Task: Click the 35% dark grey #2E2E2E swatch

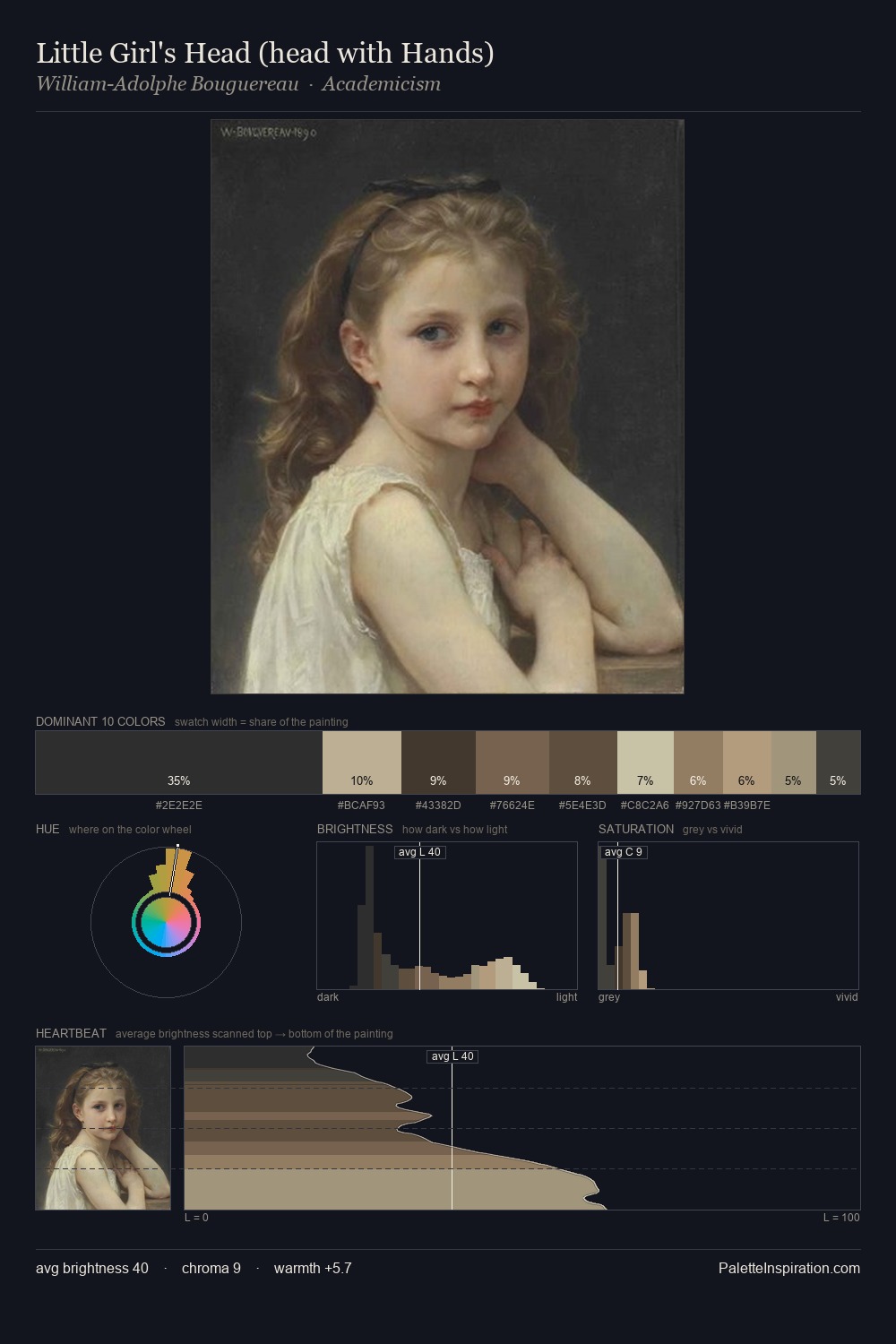Action: tap(179, 762)
